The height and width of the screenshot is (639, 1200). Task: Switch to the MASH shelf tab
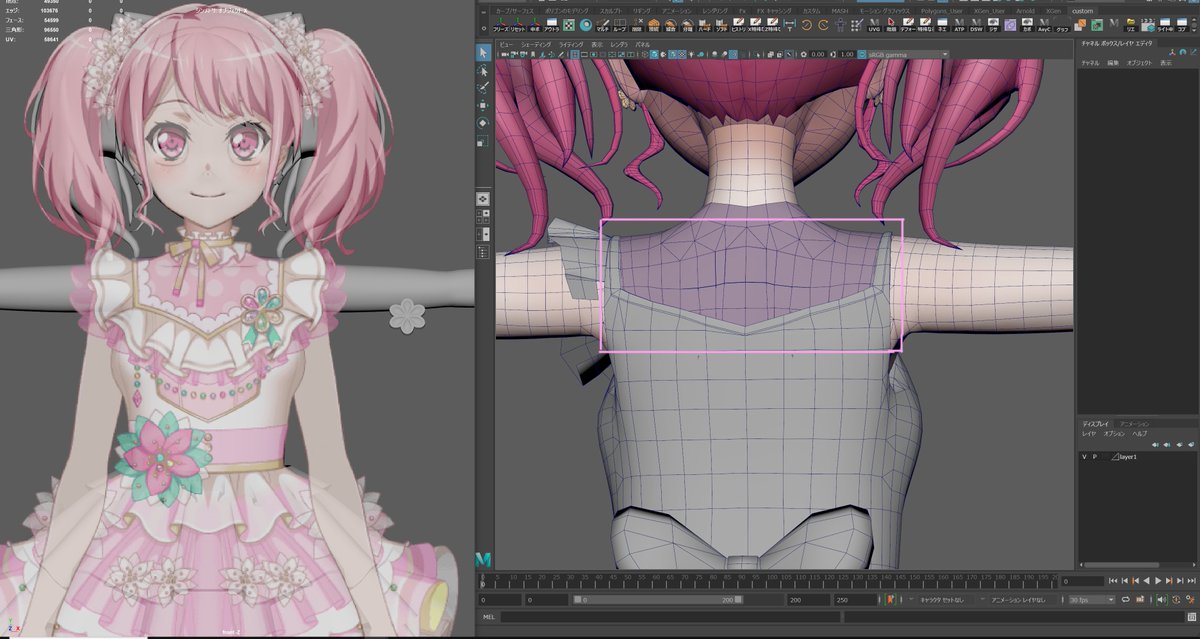click(840, 11)
